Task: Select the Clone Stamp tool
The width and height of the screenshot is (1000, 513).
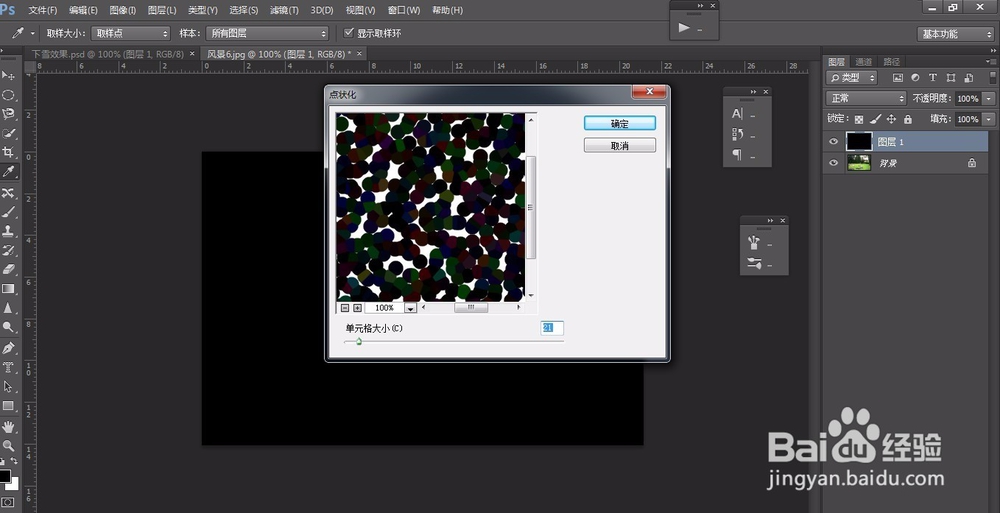Action: (x=8, y=231)
